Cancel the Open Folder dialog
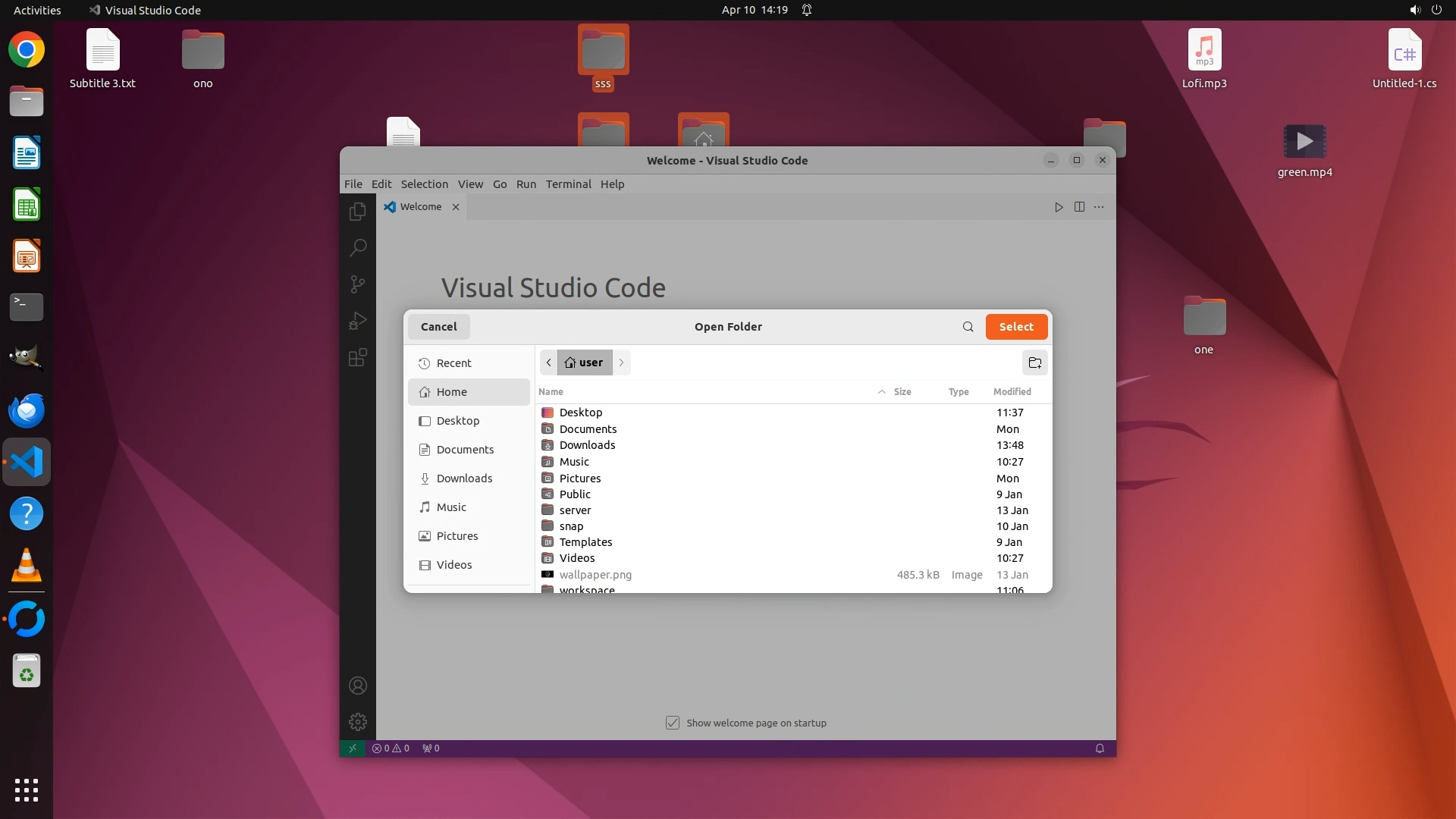This screenshot has height=819, width=1456. click(x=438, y=327)
